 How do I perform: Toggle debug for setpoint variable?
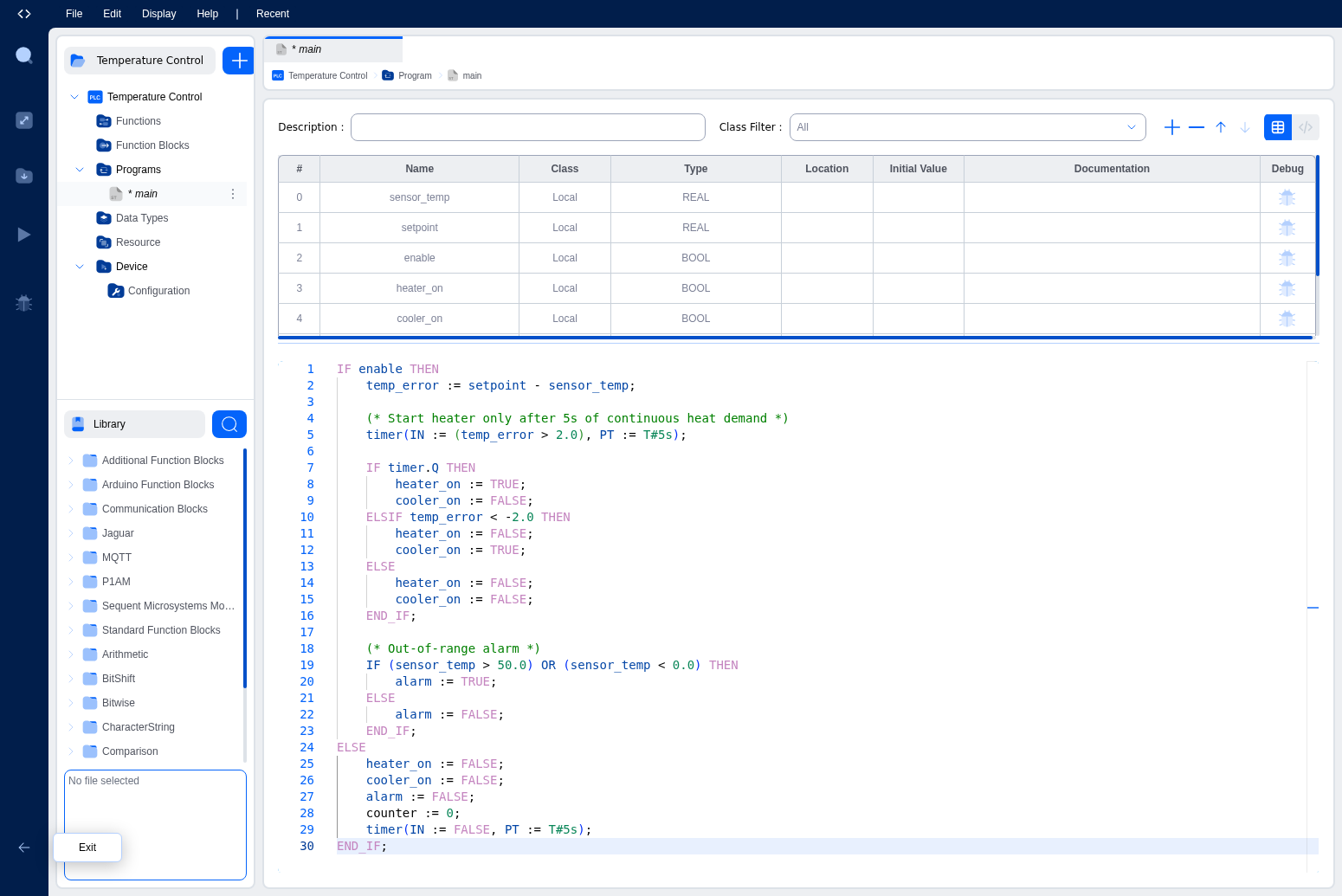(x=1287, y=228)
